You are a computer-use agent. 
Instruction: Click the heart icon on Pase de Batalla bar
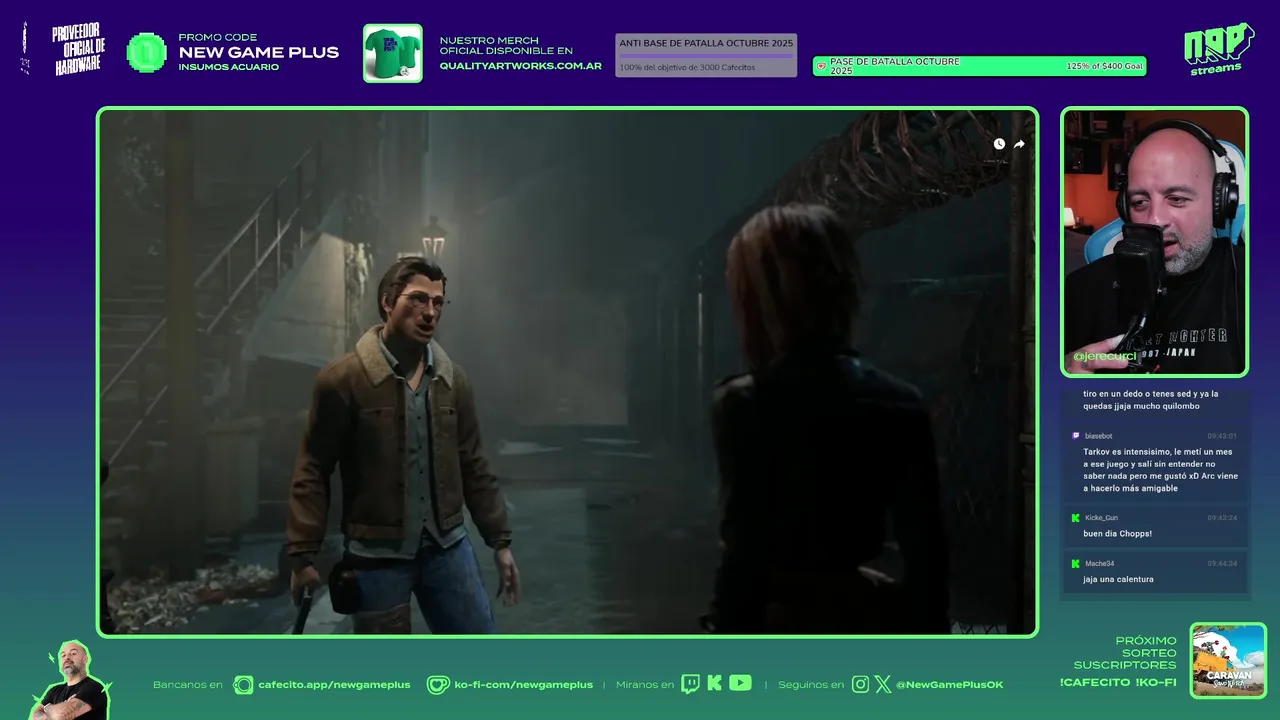(821, 67)
